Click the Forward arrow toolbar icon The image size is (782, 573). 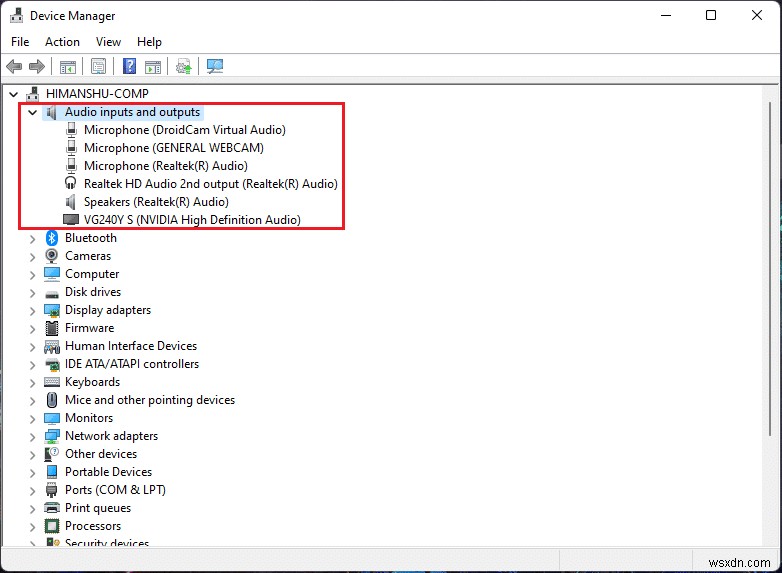[37, 66]
